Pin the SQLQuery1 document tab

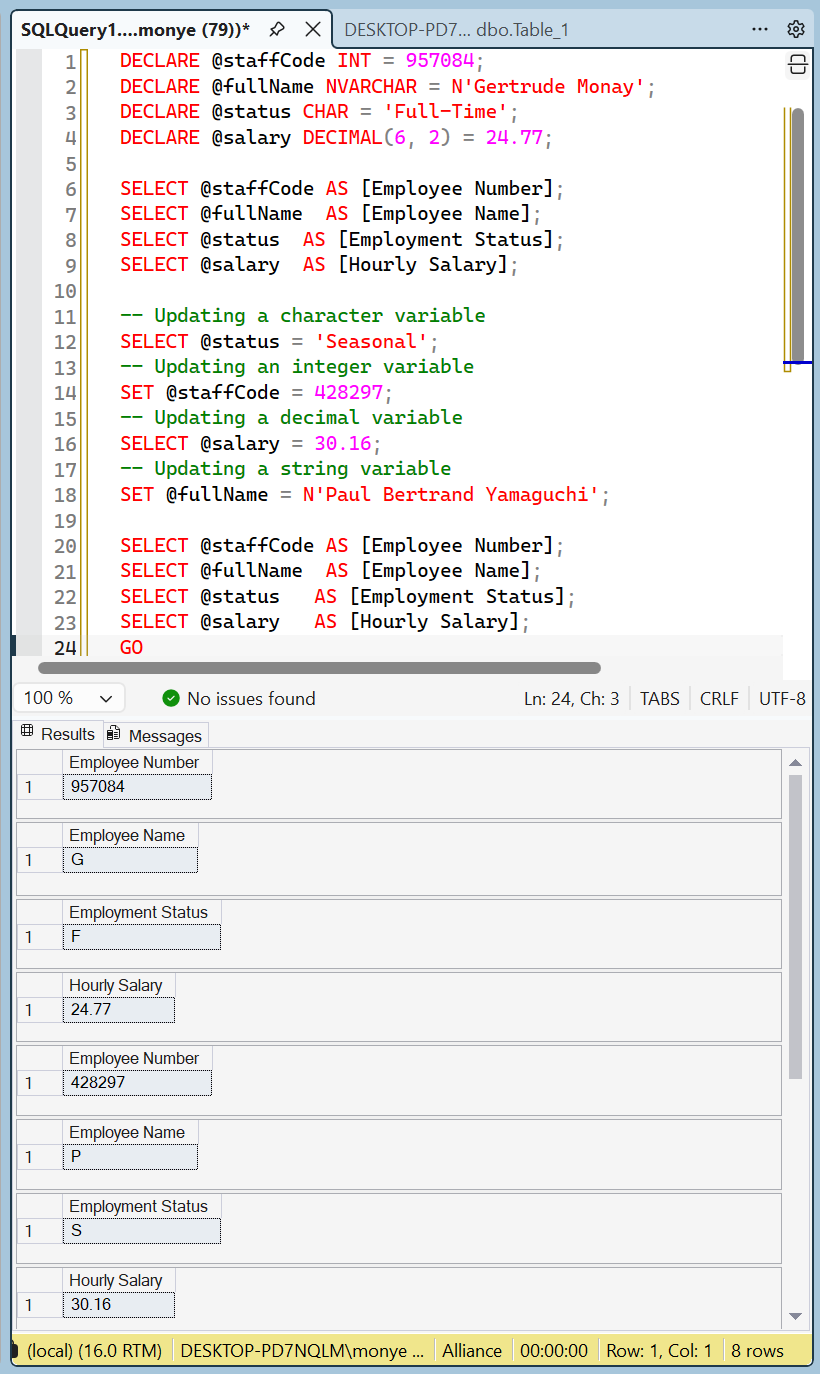(277, 29)
